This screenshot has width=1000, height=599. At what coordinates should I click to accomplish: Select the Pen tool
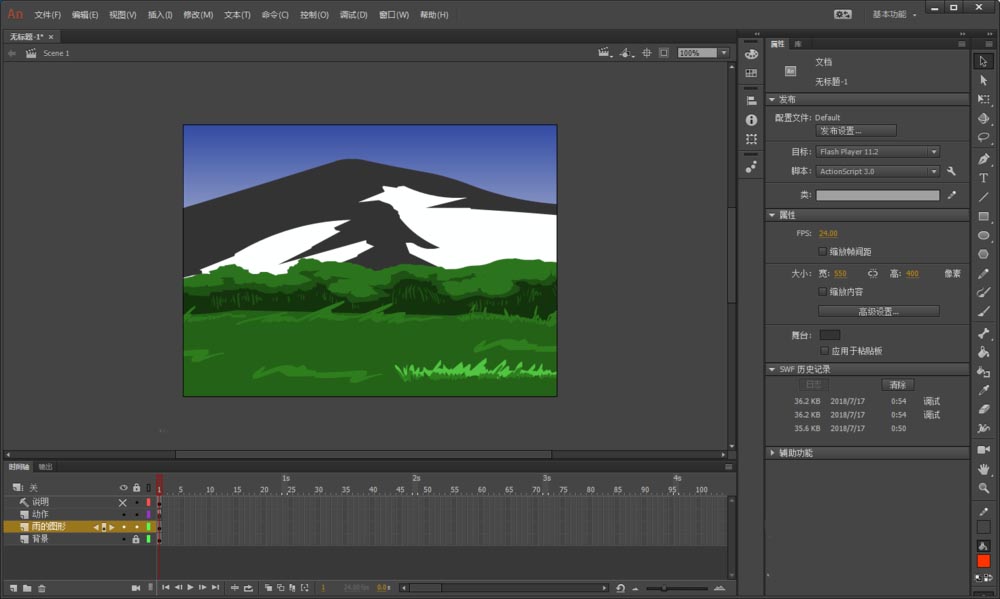[x=983, y=159]
